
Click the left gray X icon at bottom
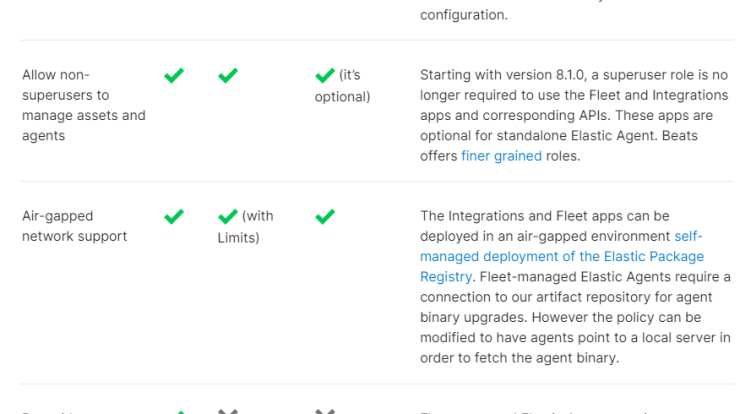coord(228,411)
